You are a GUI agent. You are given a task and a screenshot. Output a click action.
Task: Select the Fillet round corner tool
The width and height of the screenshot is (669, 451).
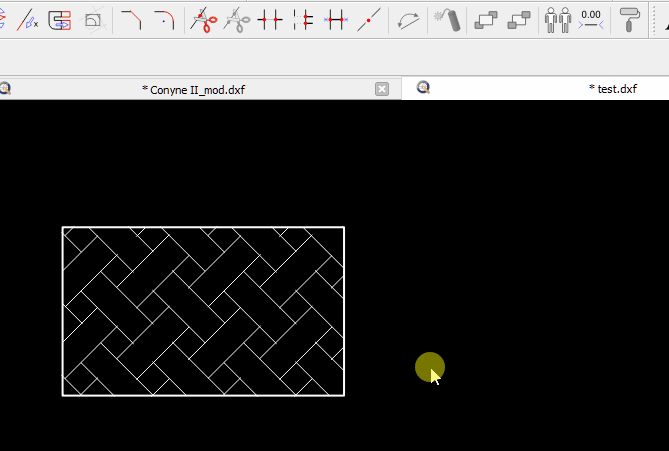point(164,18)
